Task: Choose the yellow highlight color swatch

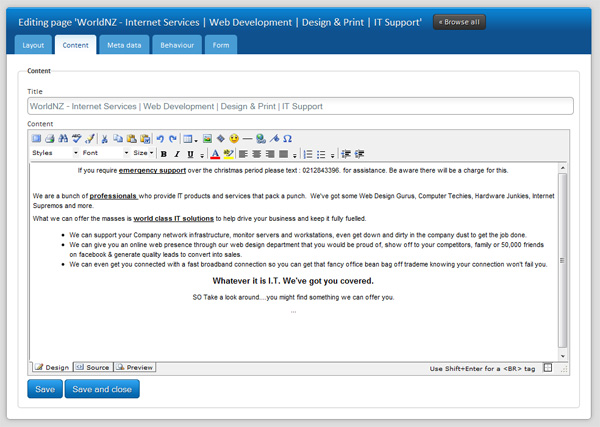Action: tap(228, 154)
